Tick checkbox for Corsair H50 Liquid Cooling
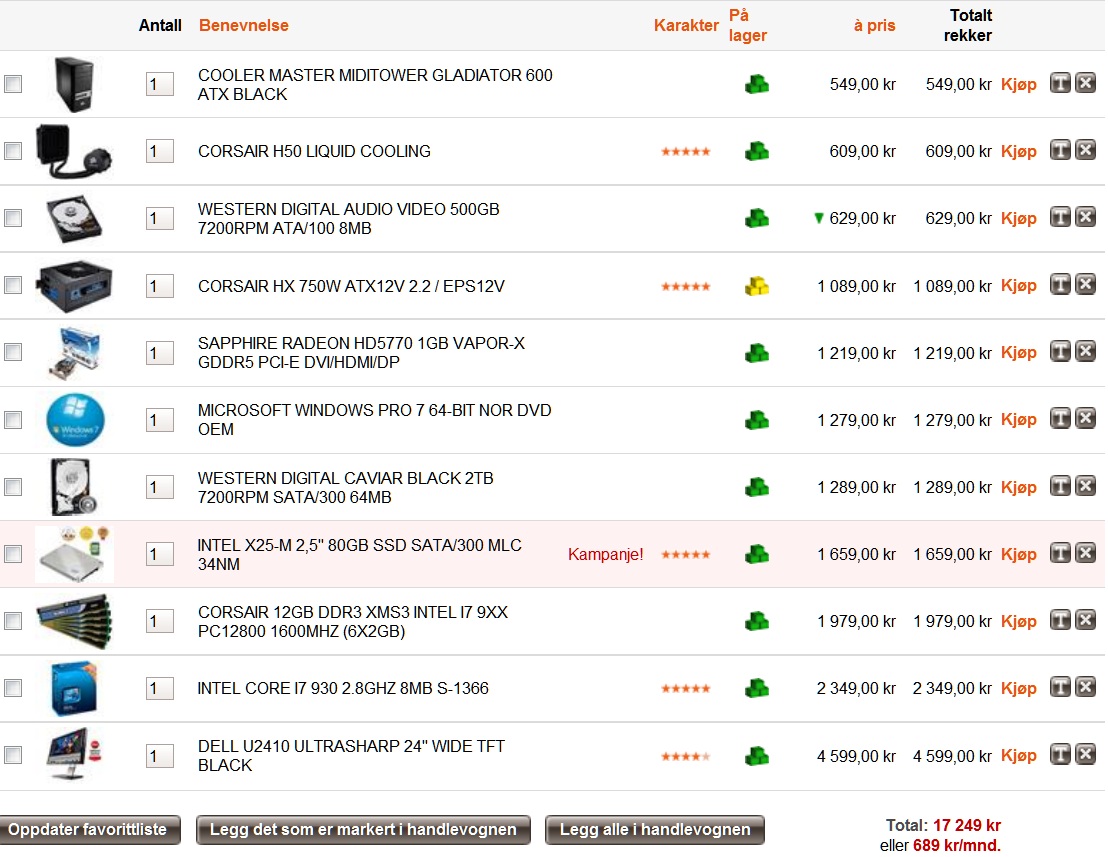The height and width of the screenshot is (857, 1108). [13, 151]
